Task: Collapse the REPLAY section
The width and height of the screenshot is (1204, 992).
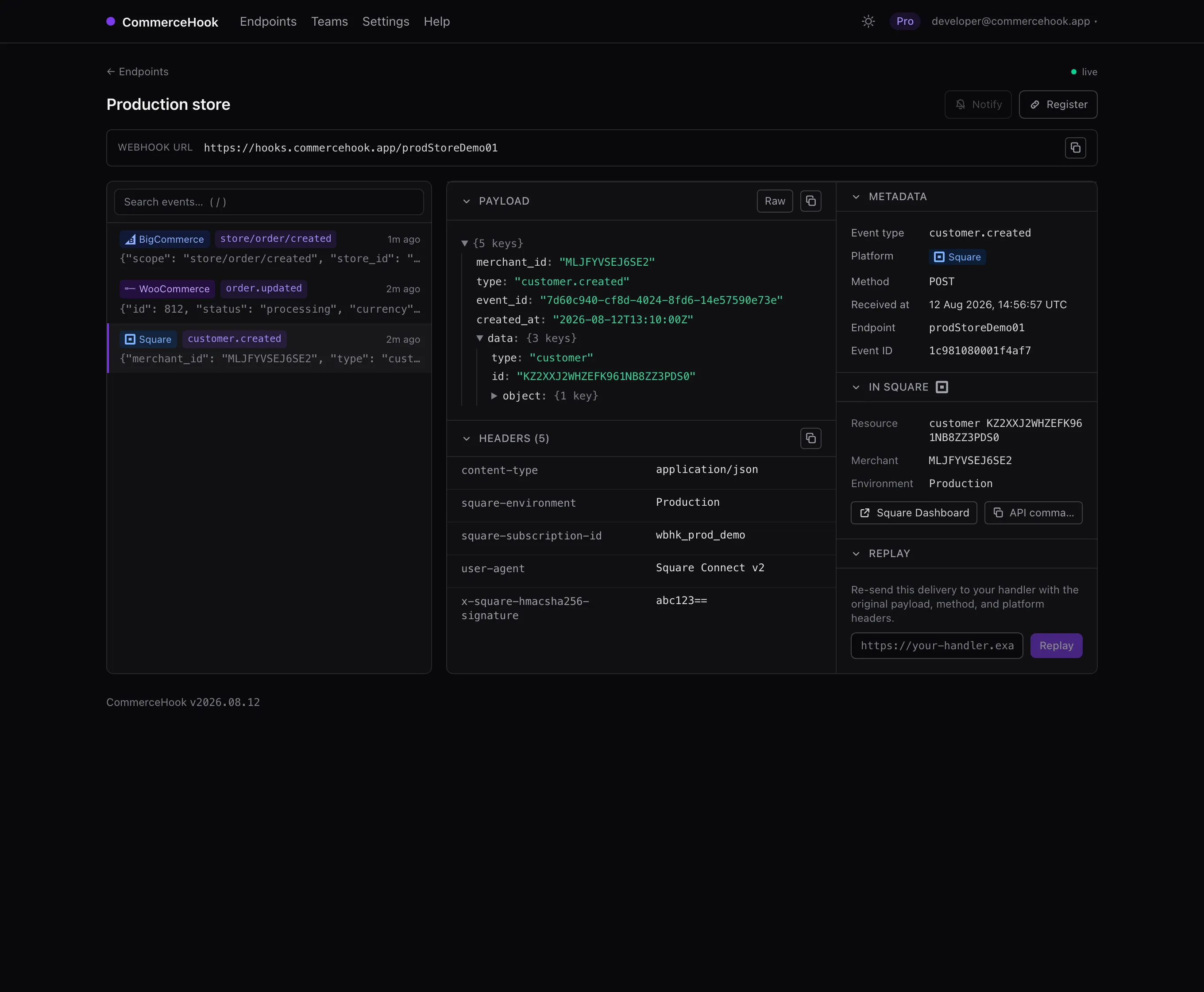Action: [856, 554]
